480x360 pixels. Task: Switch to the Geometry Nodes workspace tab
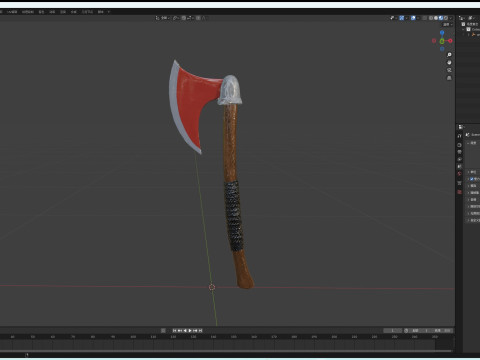coord(87,12)
